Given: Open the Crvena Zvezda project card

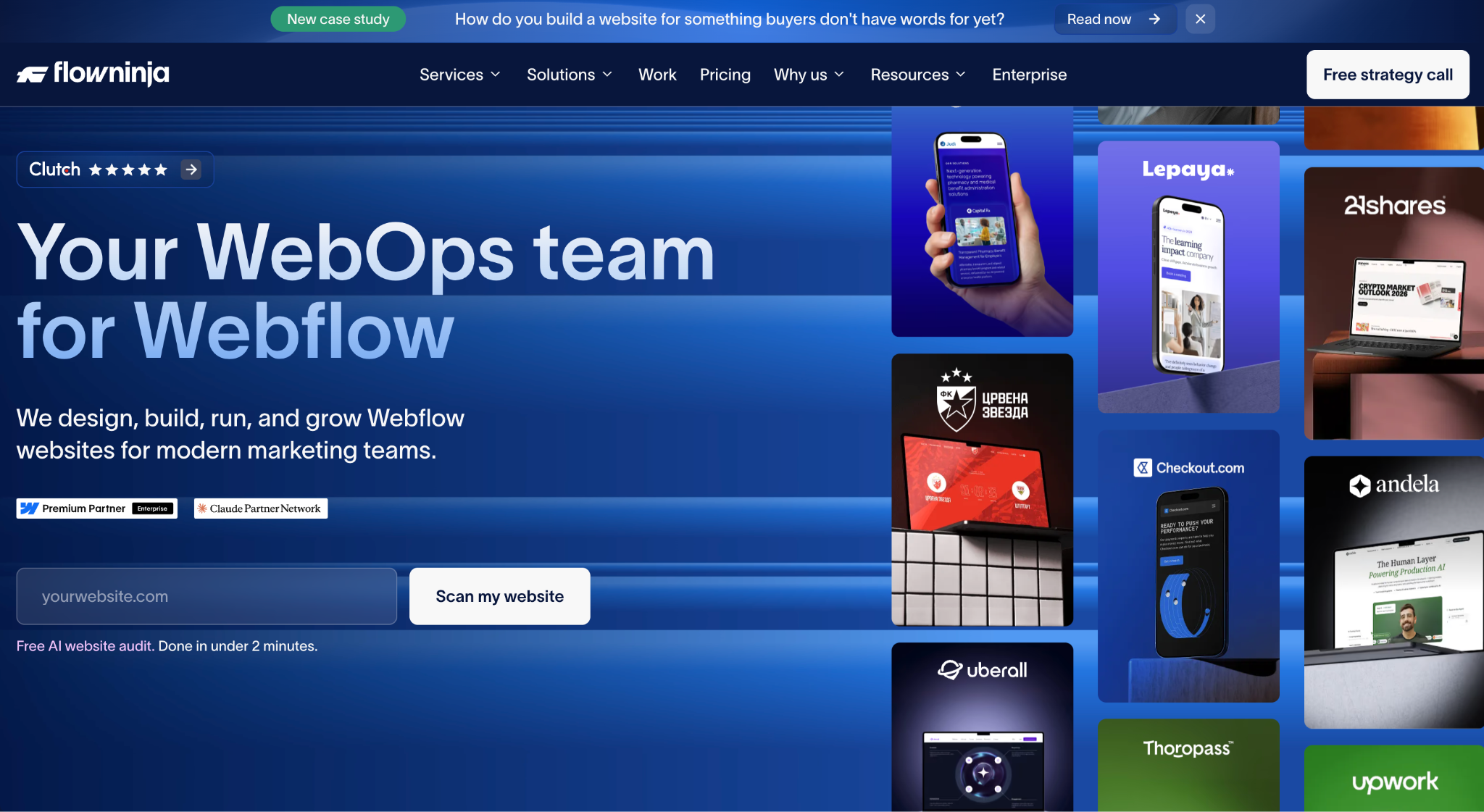Looking at the screenshot, I should pos(982,490).
